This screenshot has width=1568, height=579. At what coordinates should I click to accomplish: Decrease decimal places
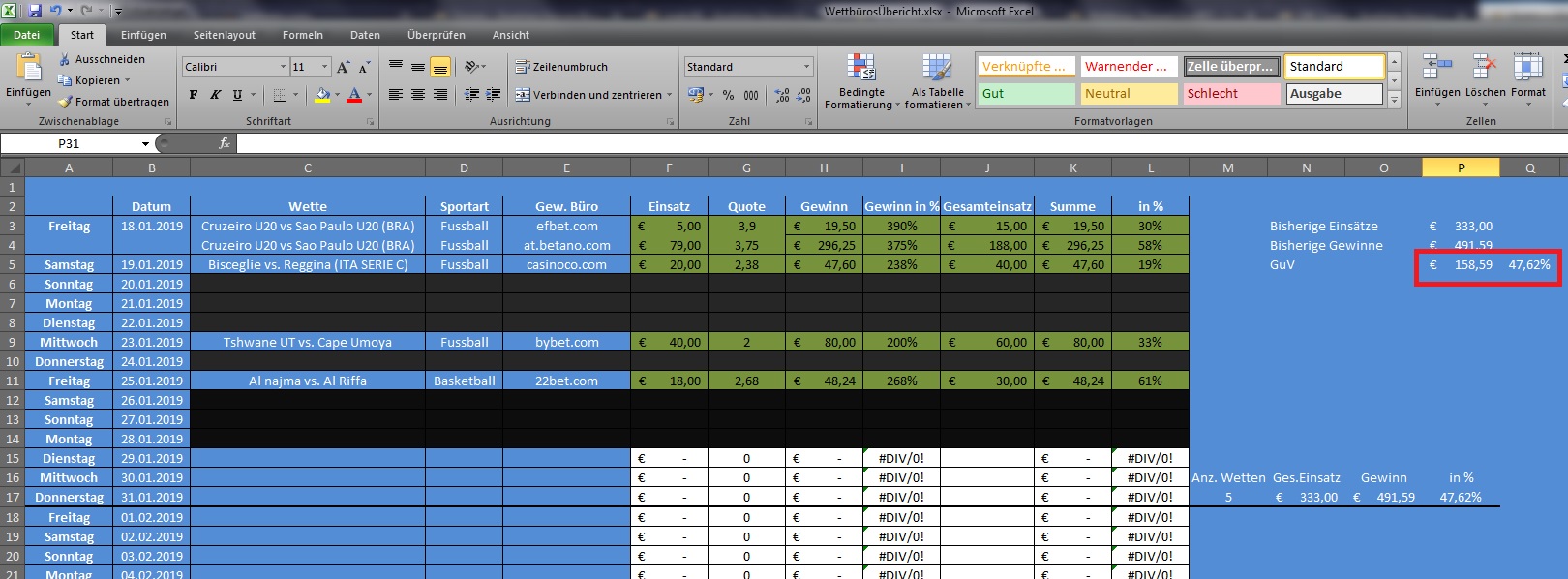[x=803, y=95]
